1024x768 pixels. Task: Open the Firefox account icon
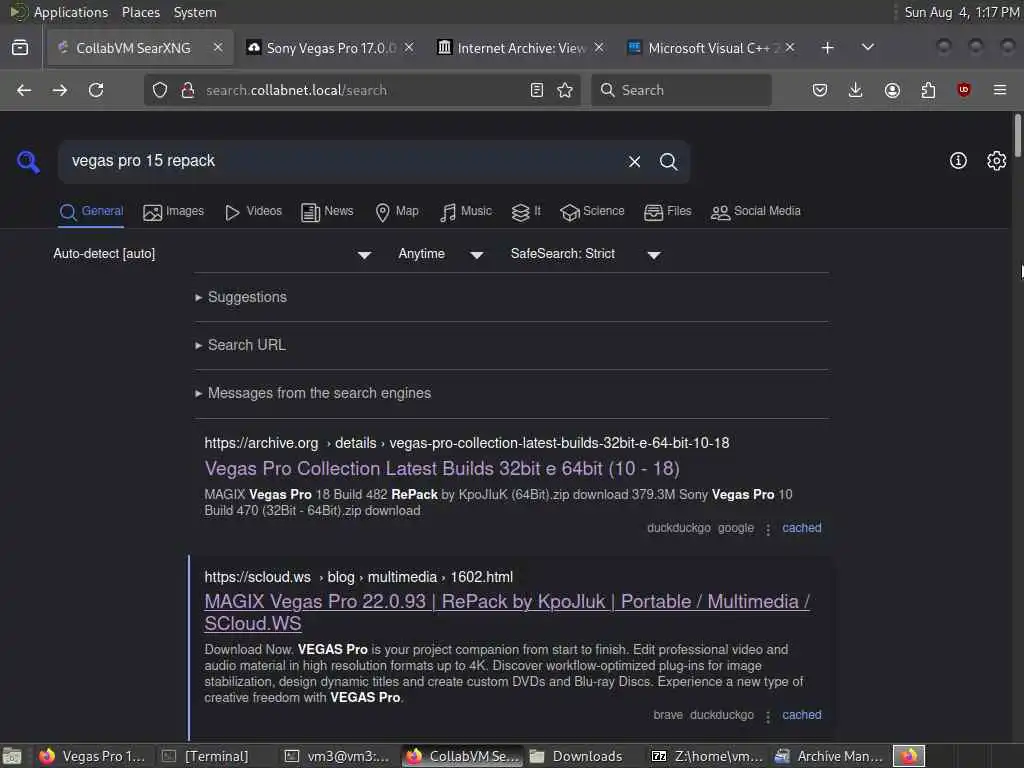pyautogui.click(x=892, y=90)
